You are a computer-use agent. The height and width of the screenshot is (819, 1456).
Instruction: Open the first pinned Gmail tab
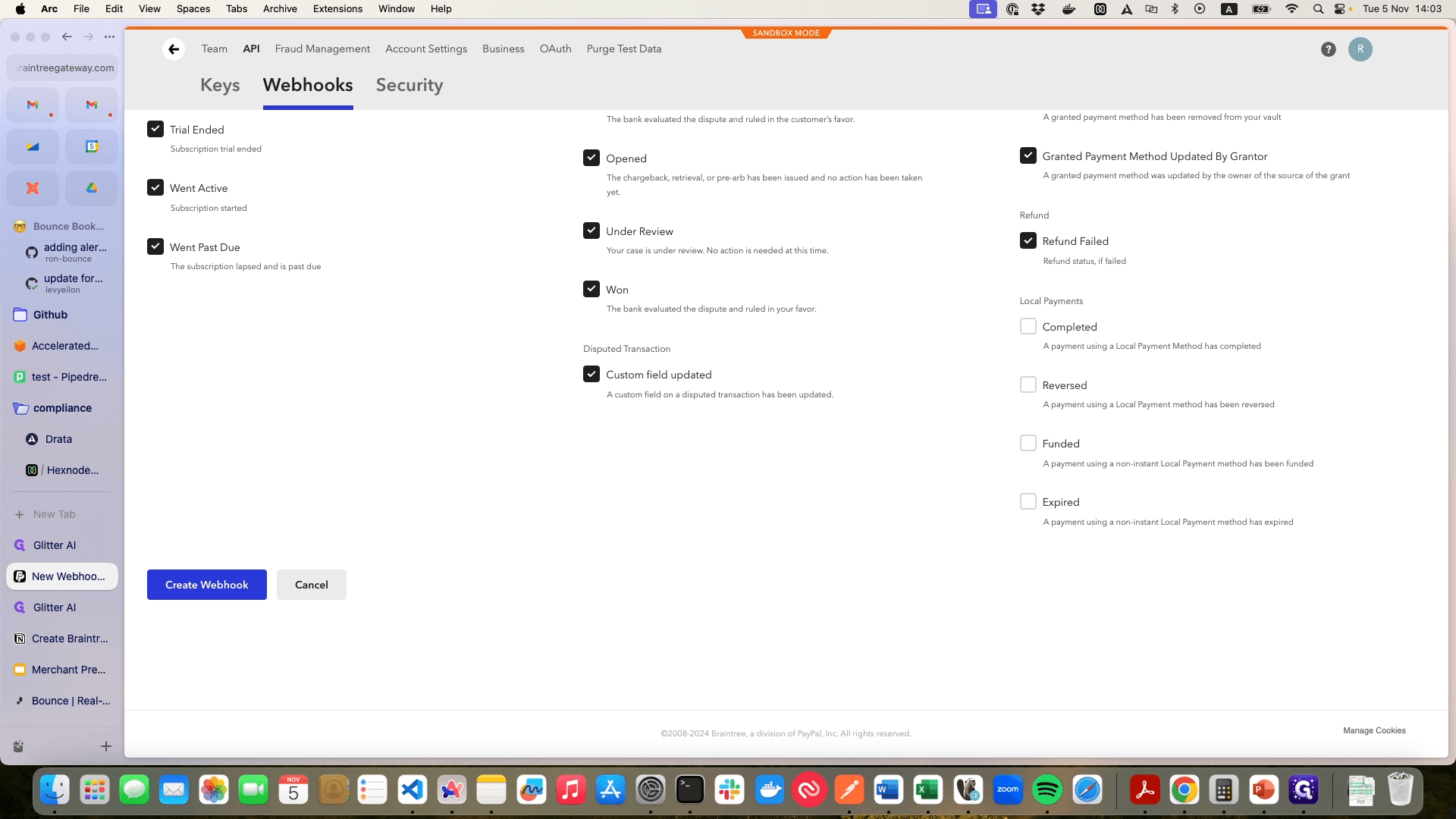(33, 105)
